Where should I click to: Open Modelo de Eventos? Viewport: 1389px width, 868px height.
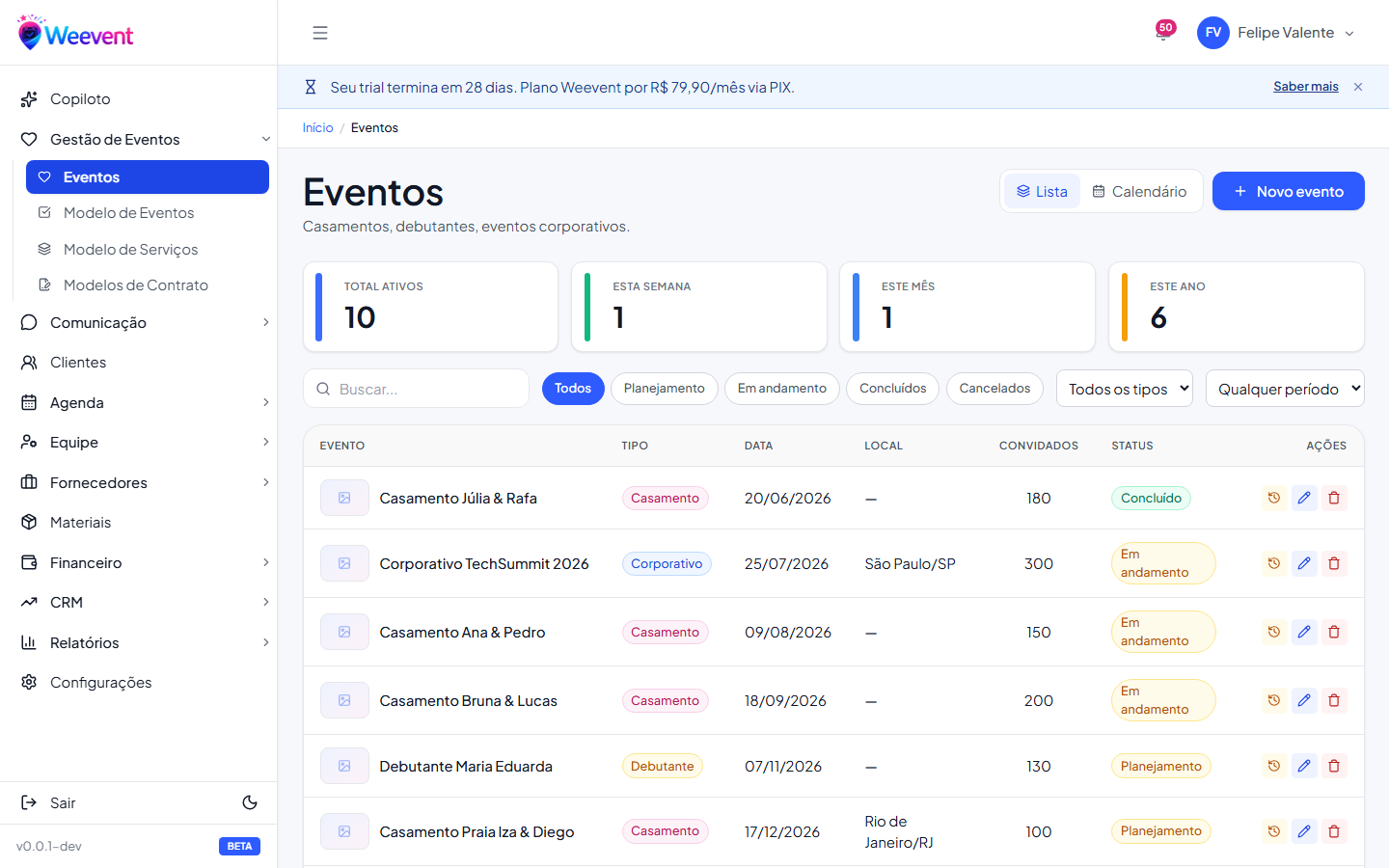pyautogui.click(x=148, y=213)
